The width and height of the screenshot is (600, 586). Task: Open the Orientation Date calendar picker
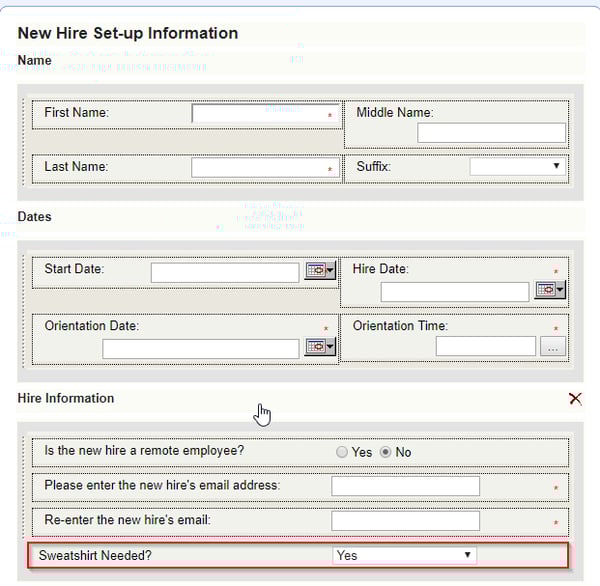(320, 347)
